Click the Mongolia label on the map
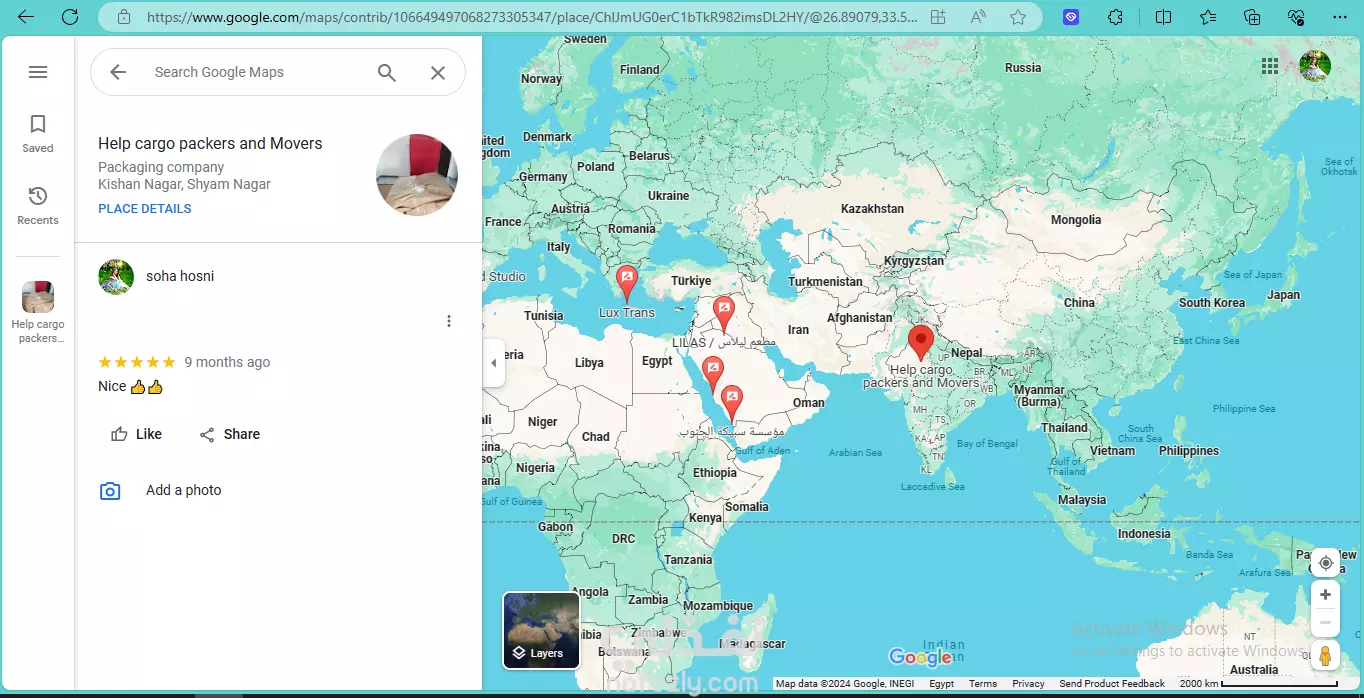This screenshot has width=1364, height=698. pos(1076,220)
